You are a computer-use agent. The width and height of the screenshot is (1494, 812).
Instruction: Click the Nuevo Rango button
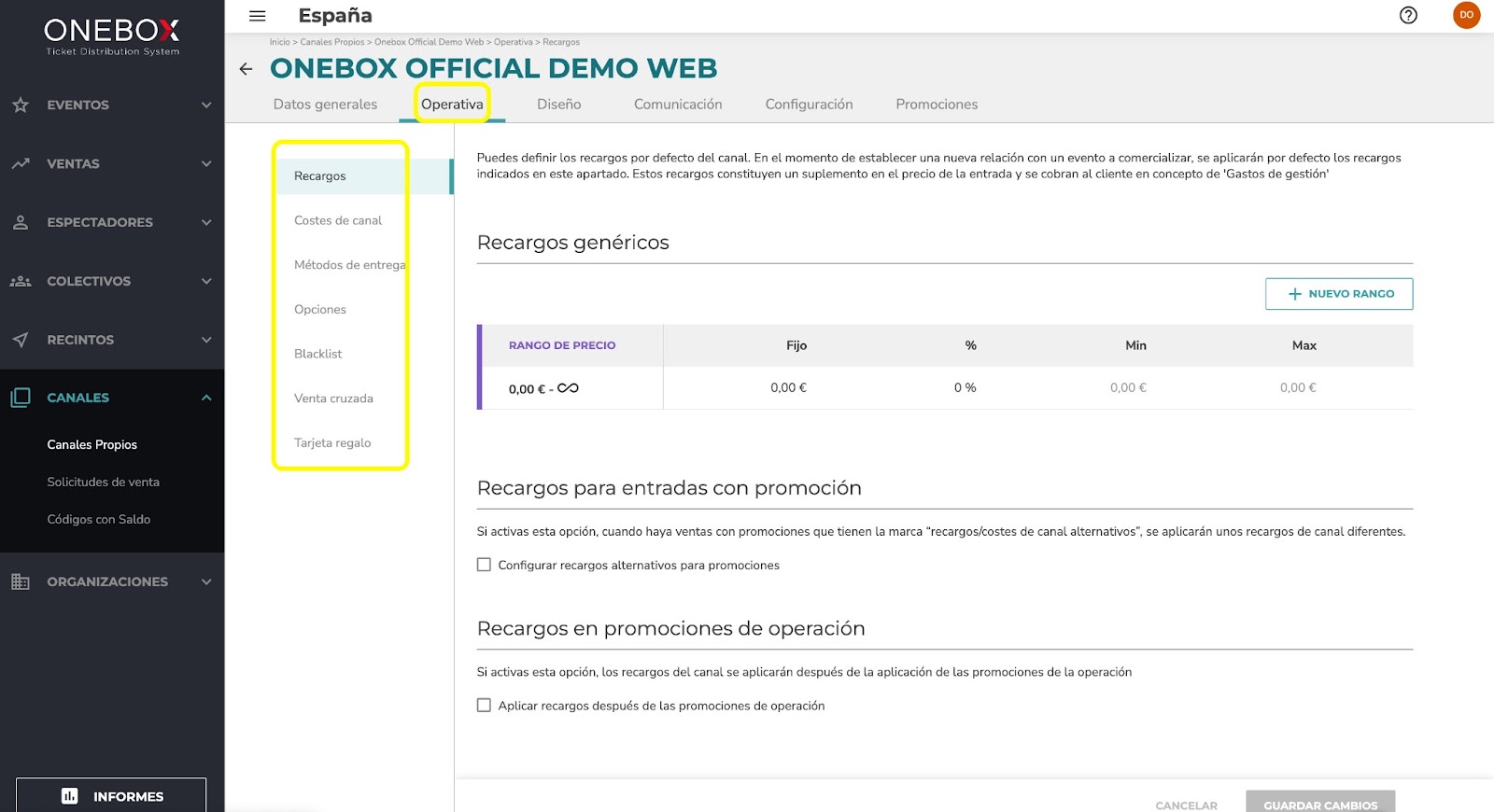(1339, 294)
